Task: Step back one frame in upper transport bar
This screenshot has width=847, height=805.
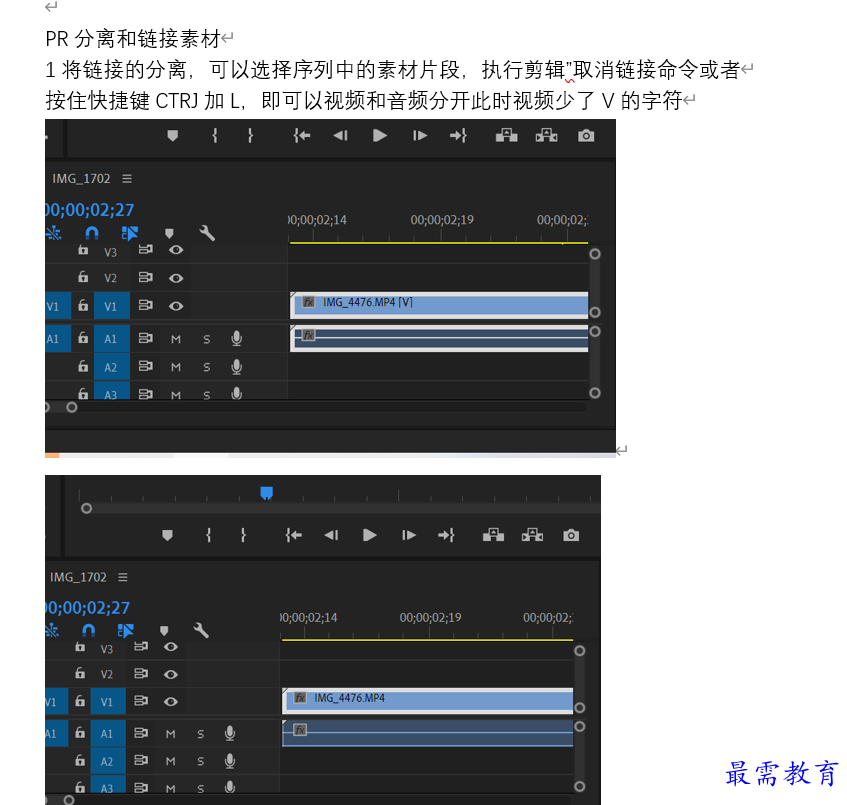Action: point(340,136)
